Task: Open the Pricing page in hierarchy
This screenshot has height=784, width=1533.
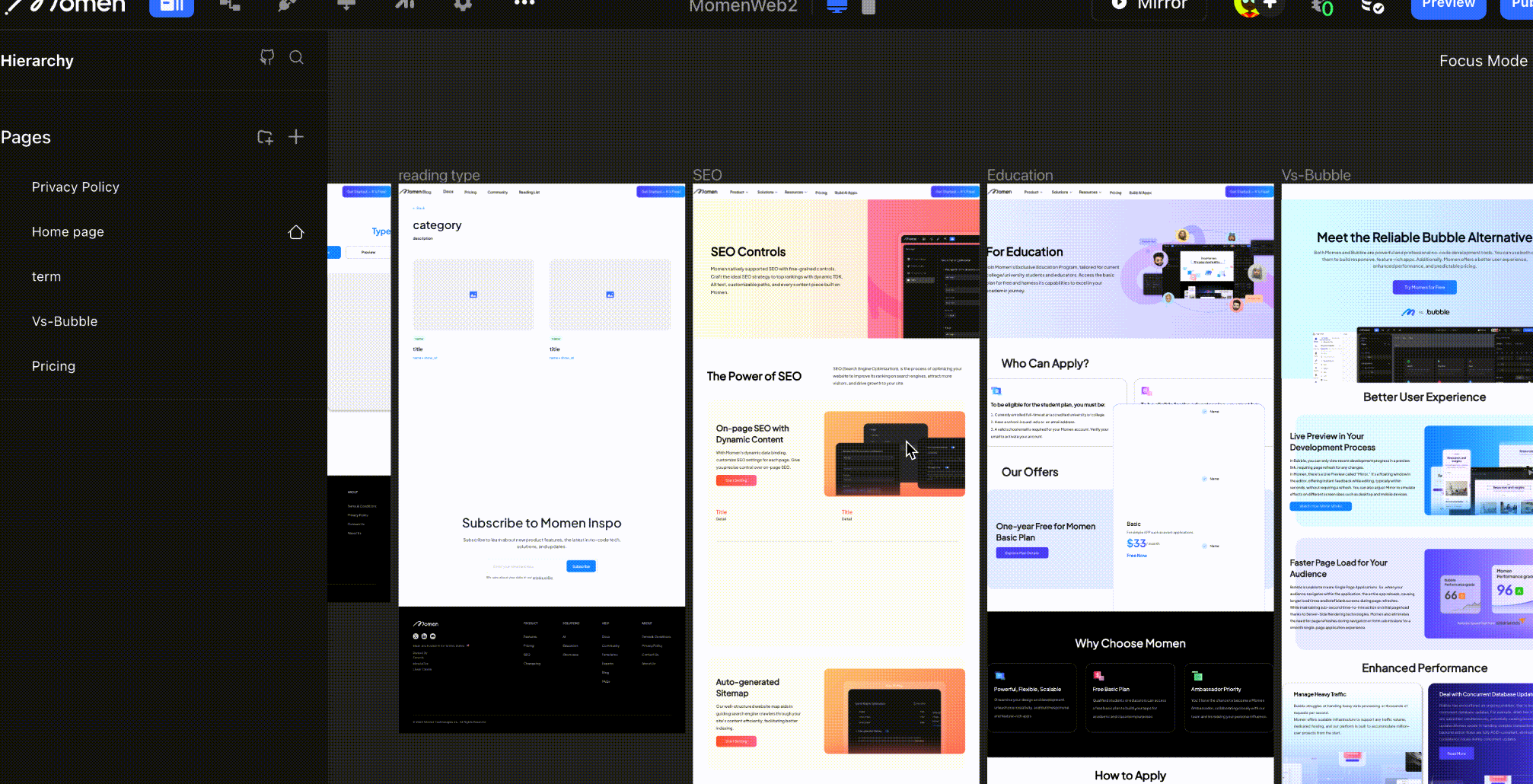Action: pyautogui.click(x=53, y=366)
